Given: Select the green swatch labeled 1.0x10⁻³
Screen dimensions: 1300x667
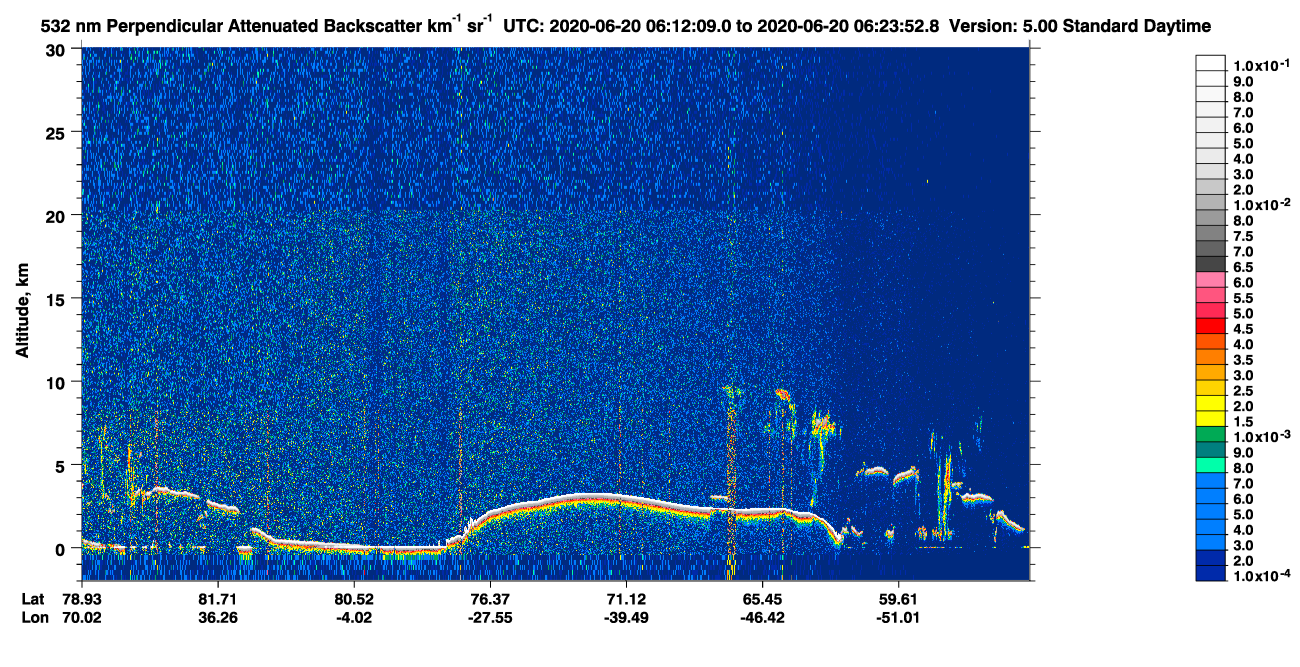Looking at the screenshot, I should [1210, 436].
